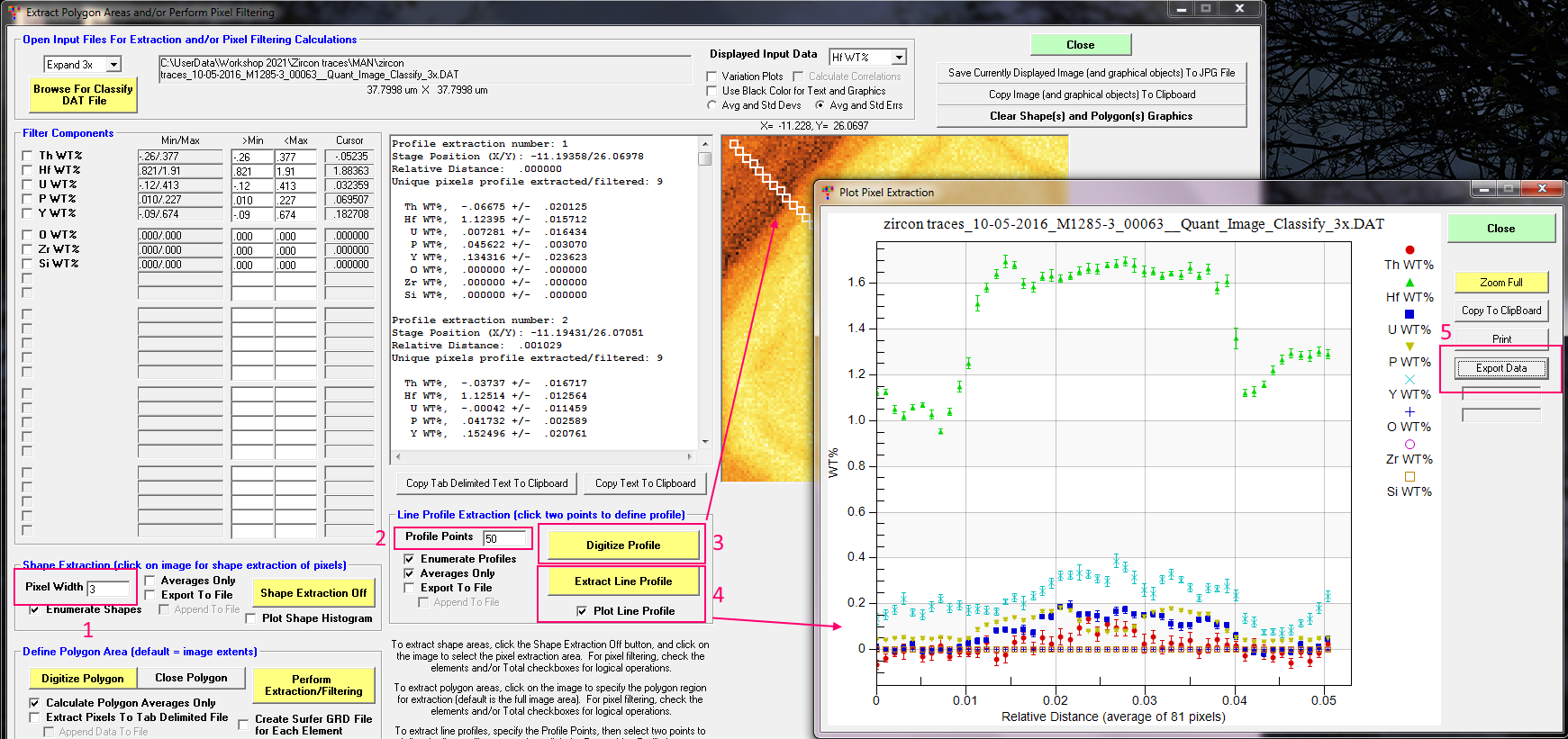Image resolution: width=1568 pixels, height=739 pixels.
Task: Click the plus sign O WT% legend marker
Action: coord(1409,411)
